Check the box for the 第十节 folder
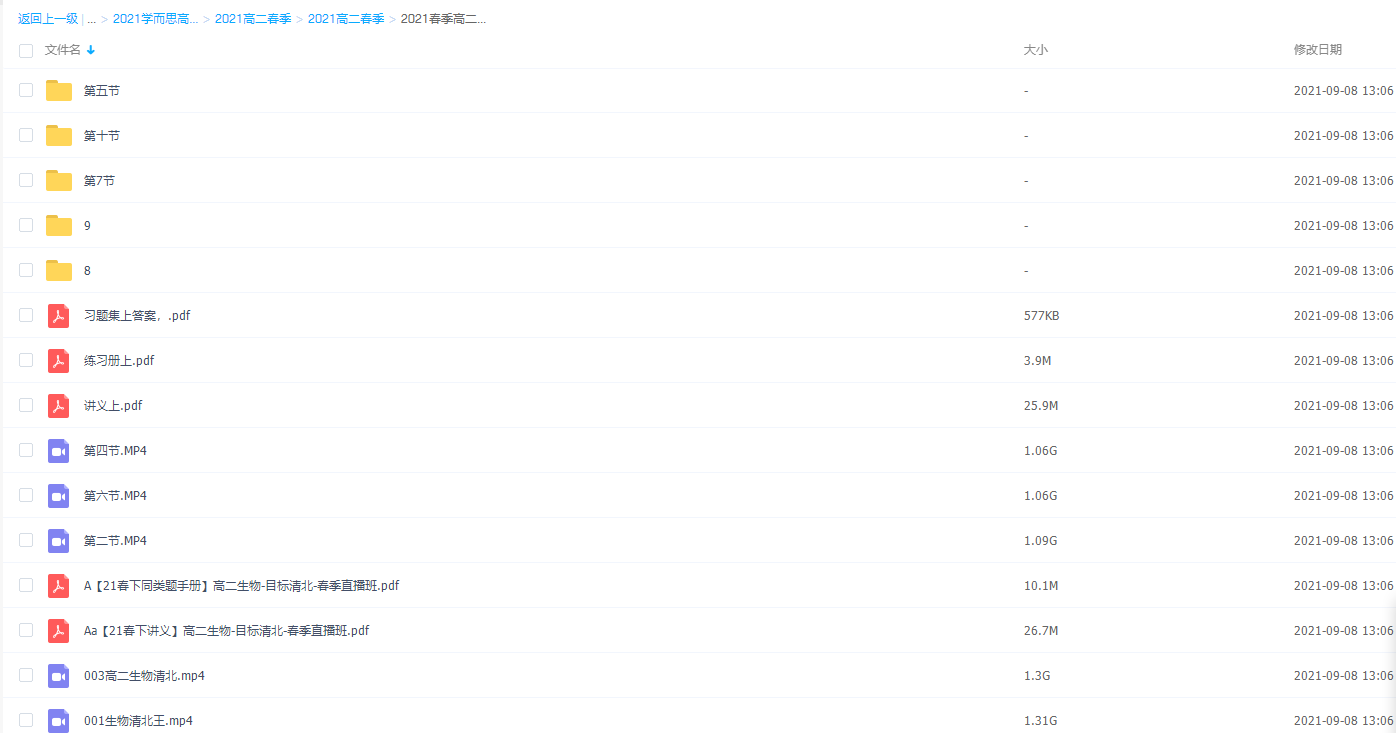 (x=26, y=136)
